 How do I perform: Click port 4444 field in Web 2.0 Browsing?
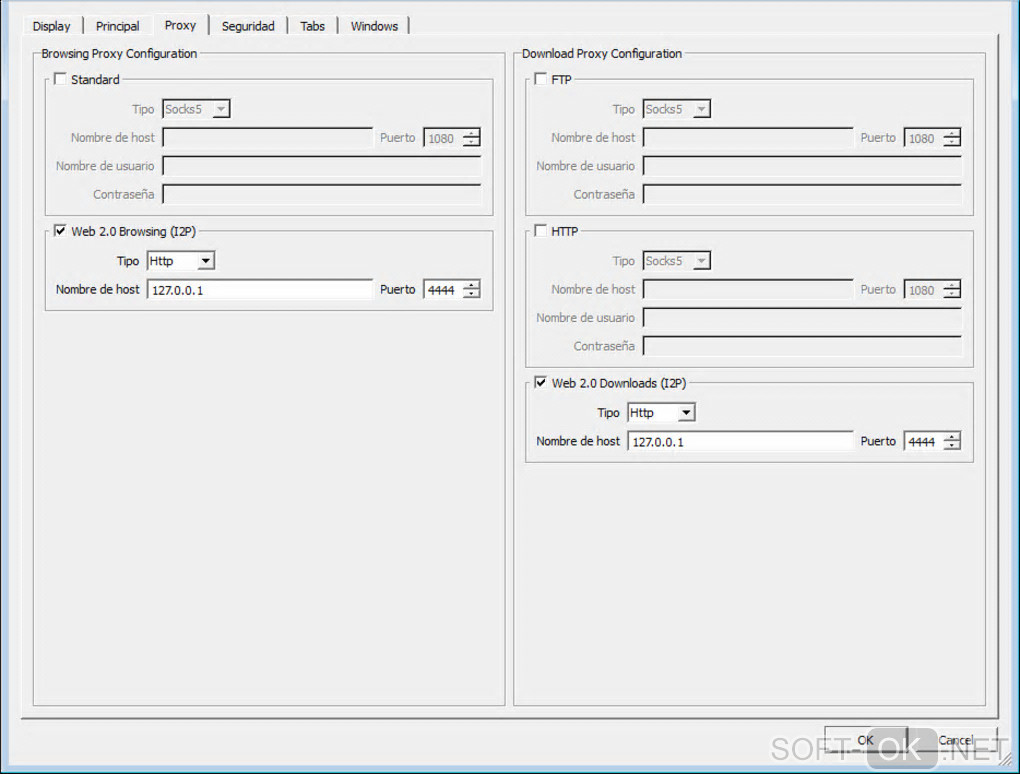[443, 289]
